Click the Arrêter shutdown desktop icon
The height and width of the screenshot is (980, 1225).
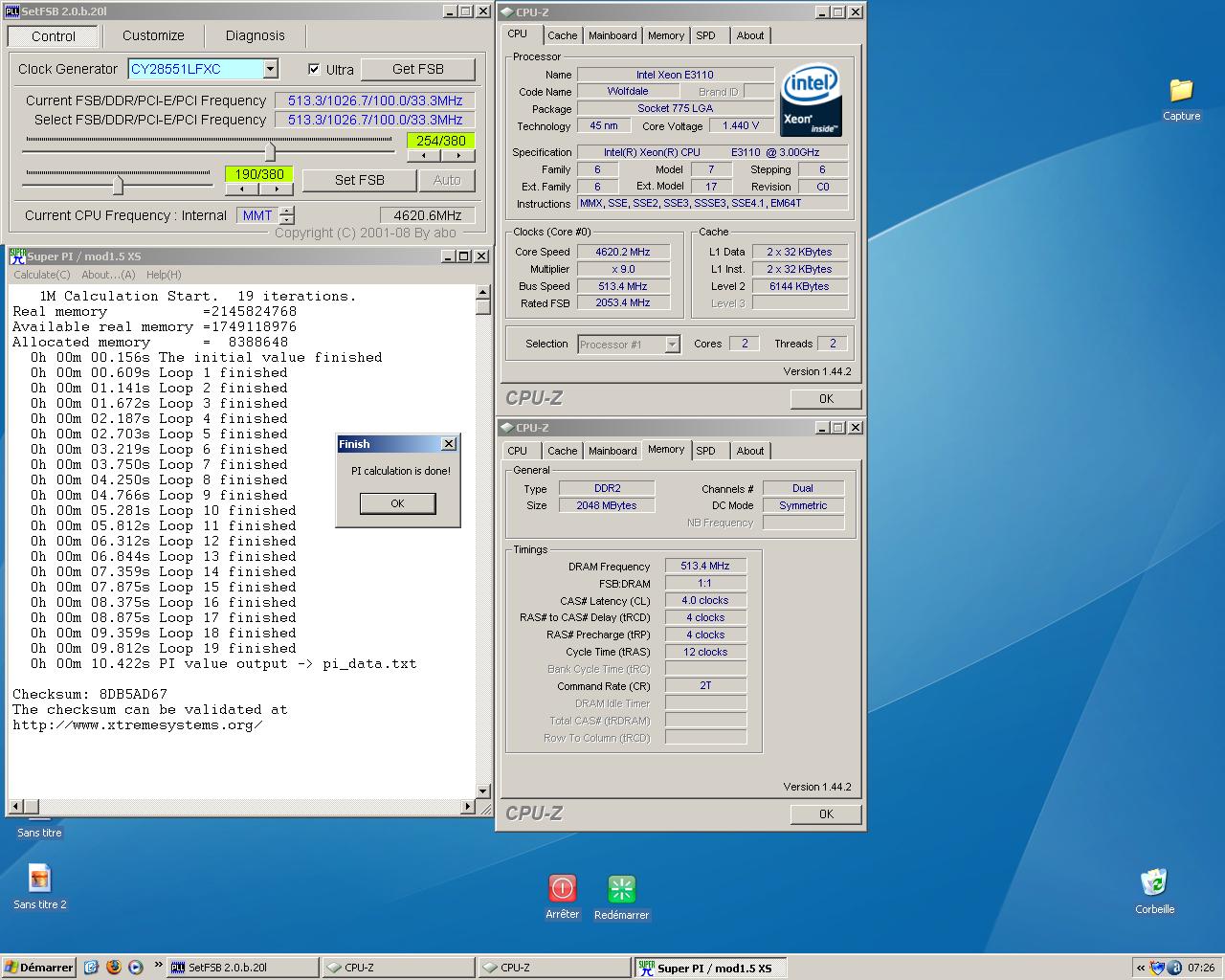point(562,897)
